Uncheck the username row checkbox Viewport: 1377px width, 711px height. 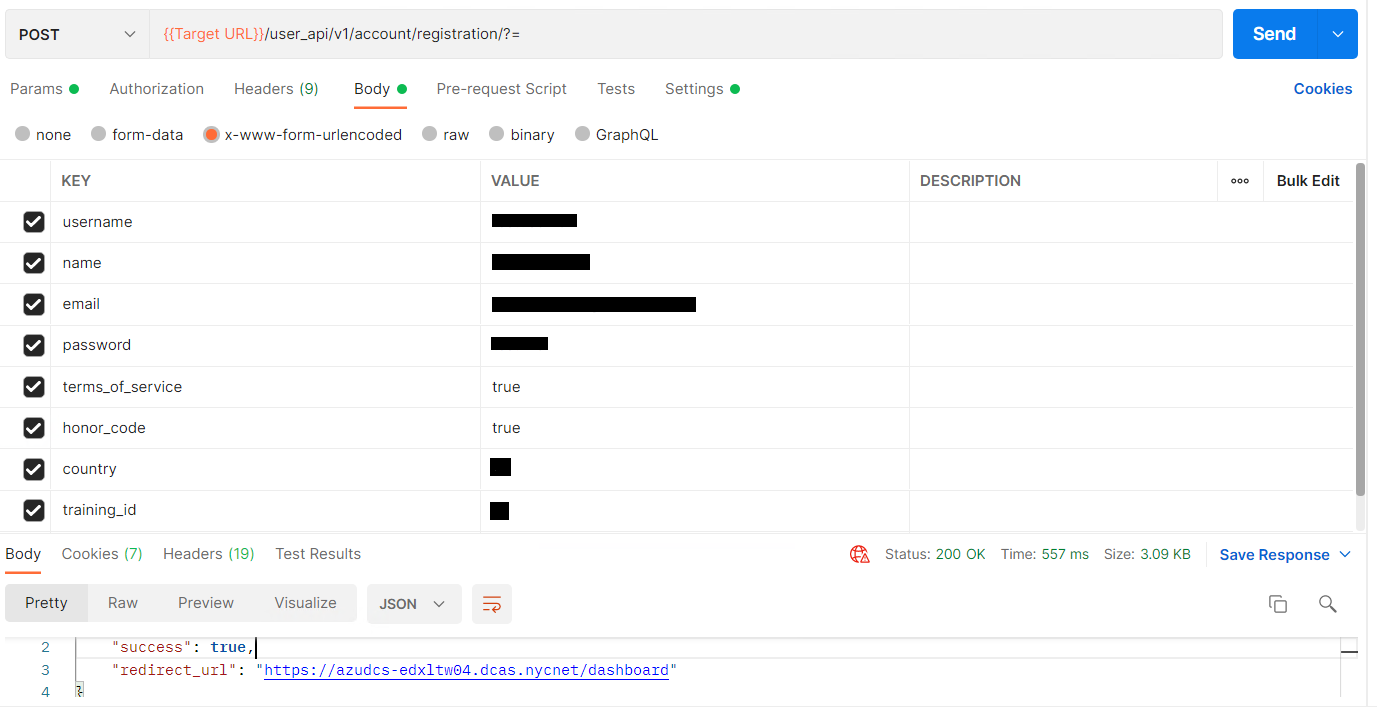(x=34, y=222)
